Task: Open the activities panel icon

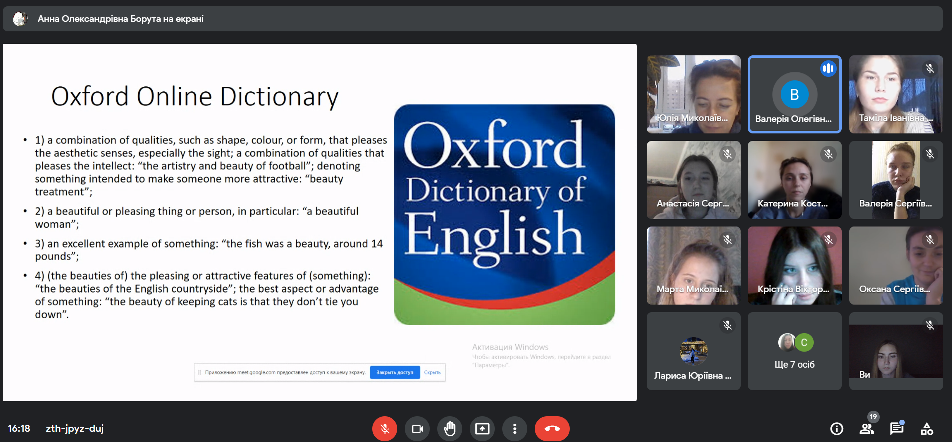Action: (x=927, y=428)
